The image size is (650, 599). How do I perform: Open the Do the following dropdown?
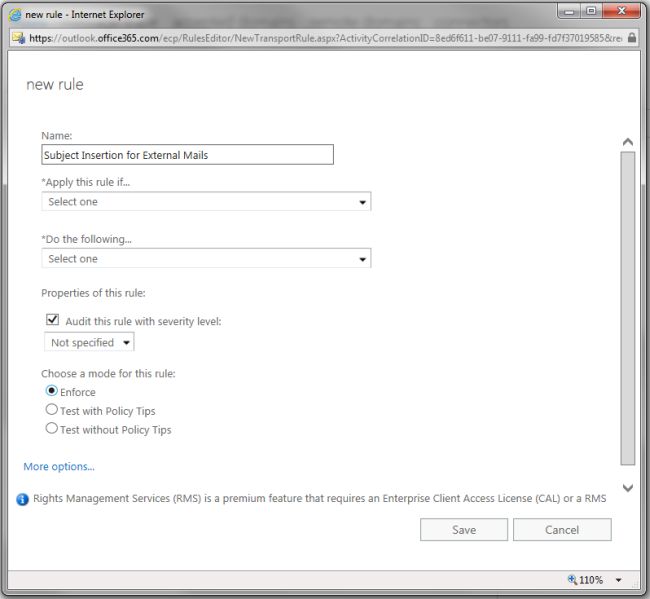click(206, 258)
